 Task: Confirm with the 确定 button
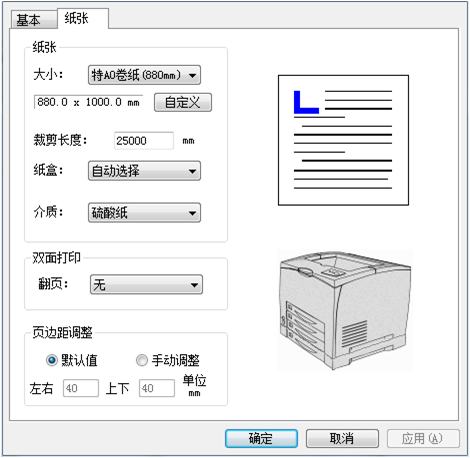(261, 438)
